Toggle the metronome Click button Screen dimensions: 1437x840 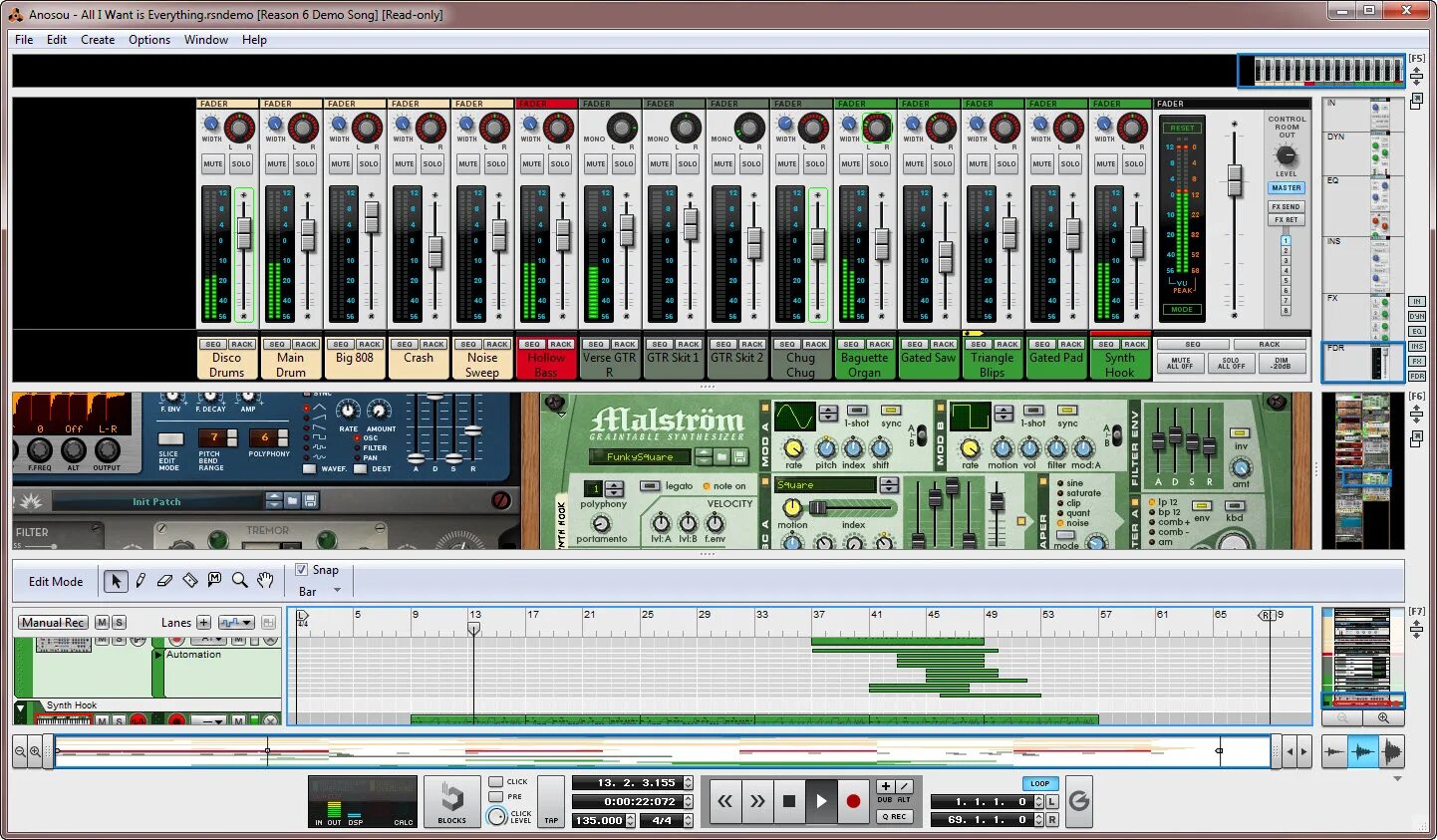(496, 782)
